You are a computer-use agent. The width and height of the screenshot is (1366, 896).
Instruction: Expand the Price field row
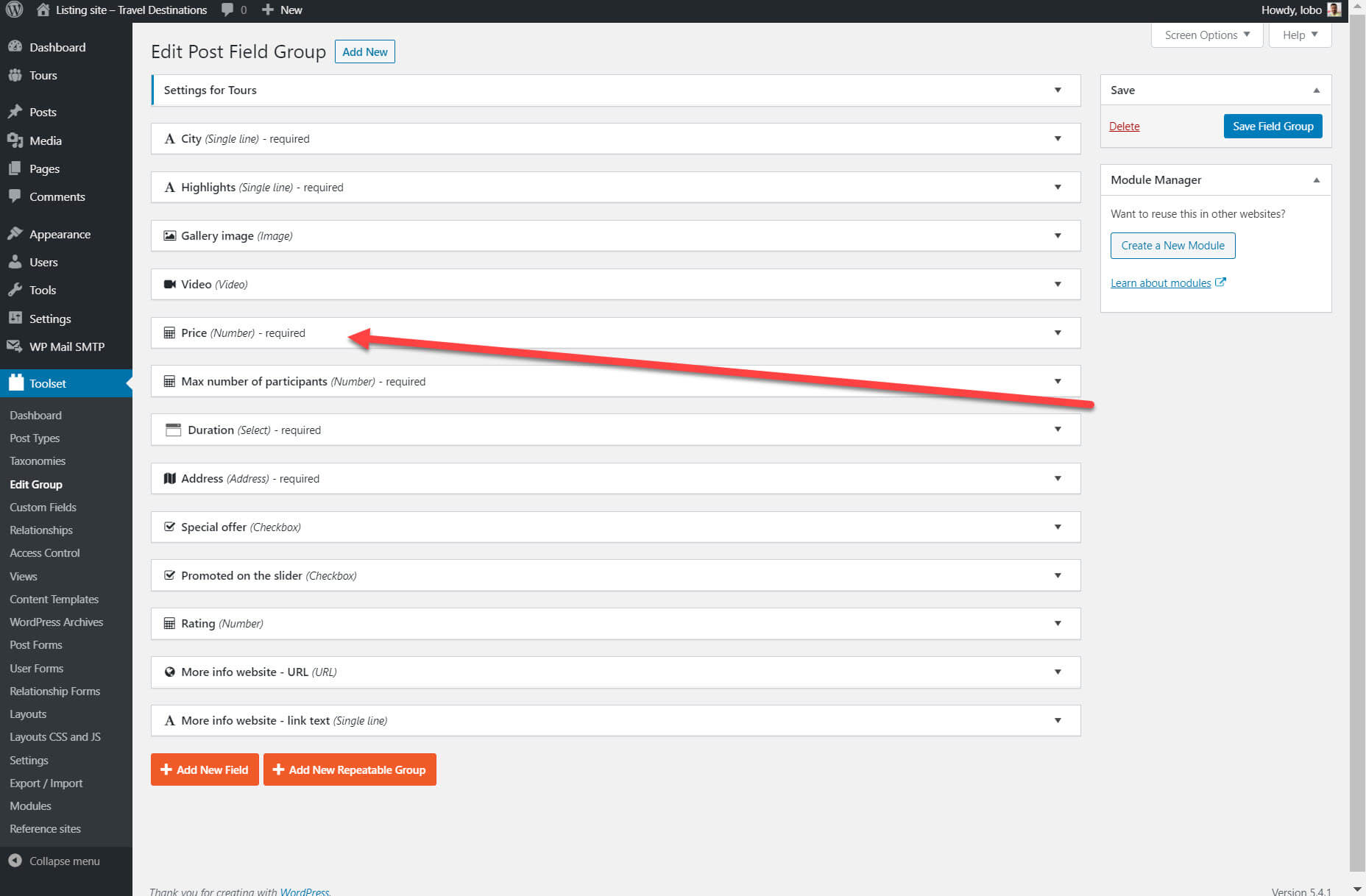[x=1058, y=333]
